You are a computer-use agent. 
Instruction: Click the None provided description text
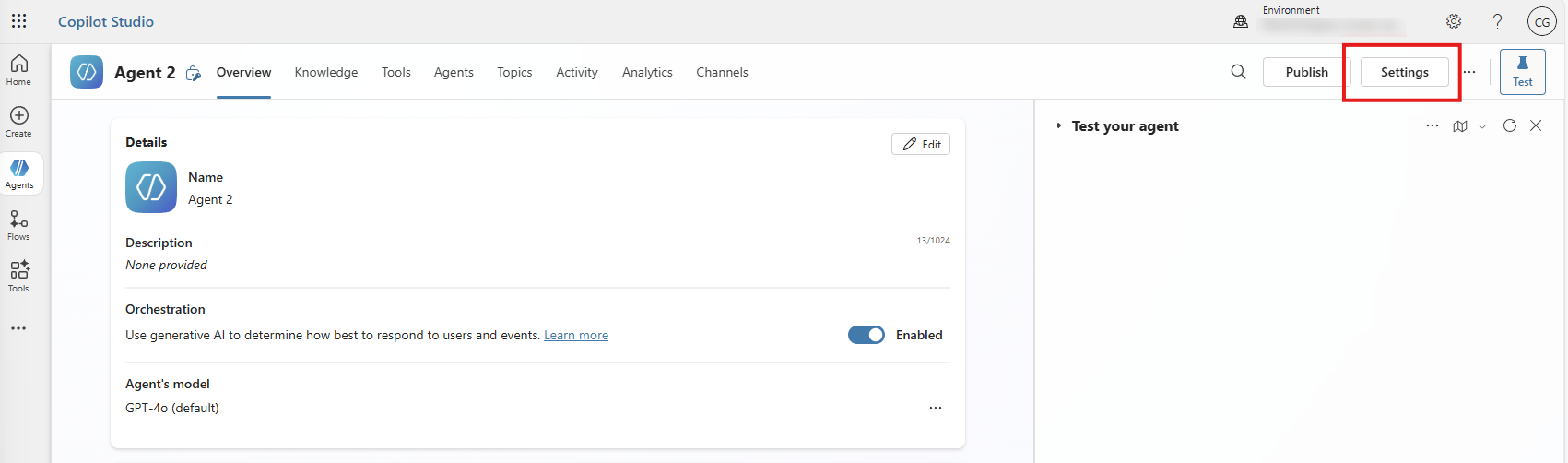(166, 265)
